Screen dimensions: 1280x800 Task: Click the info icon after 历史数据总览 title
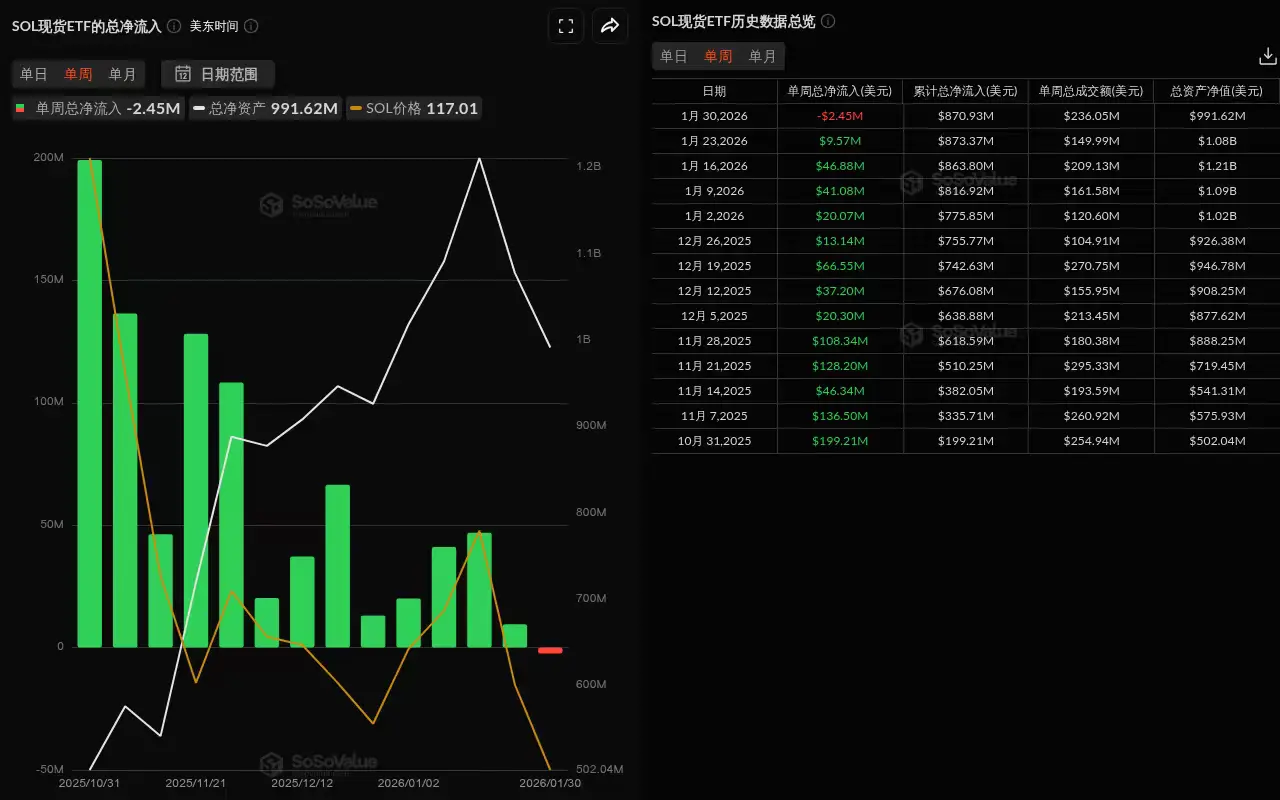click(826, 20)
